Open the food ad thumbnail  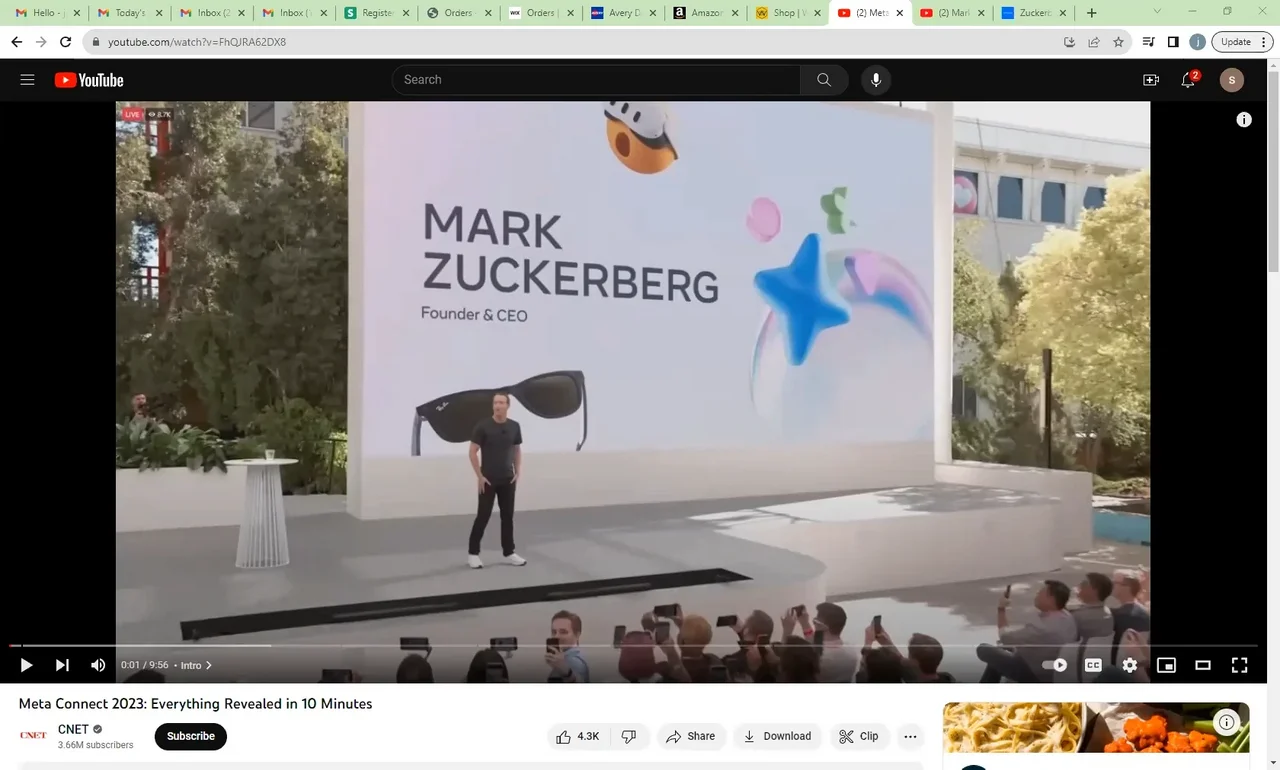click(1096, 727)
